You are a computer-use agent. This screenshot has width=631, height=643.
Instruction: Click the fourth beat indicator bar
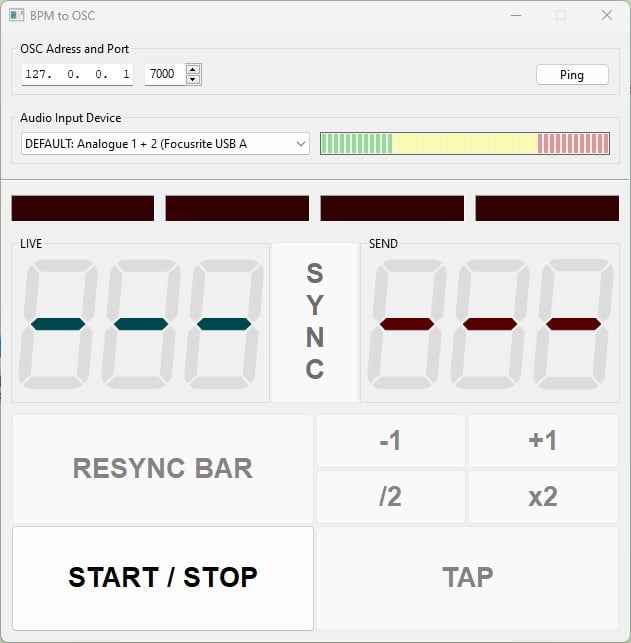547,208
